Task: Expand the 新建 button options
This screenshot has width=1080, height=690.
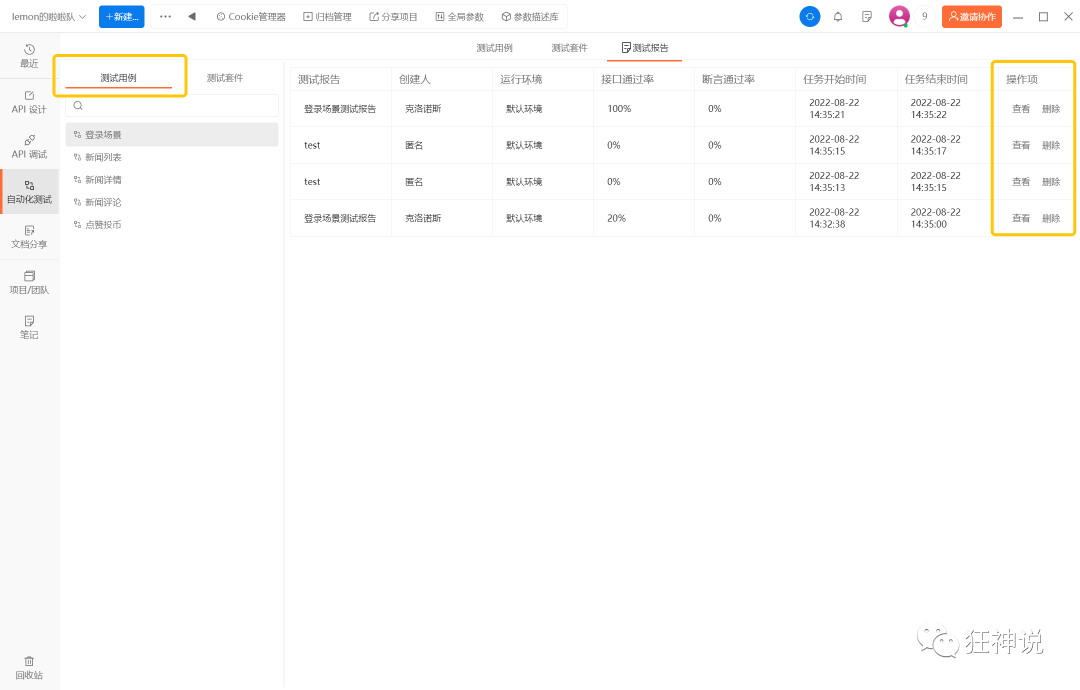Action: 121,16
